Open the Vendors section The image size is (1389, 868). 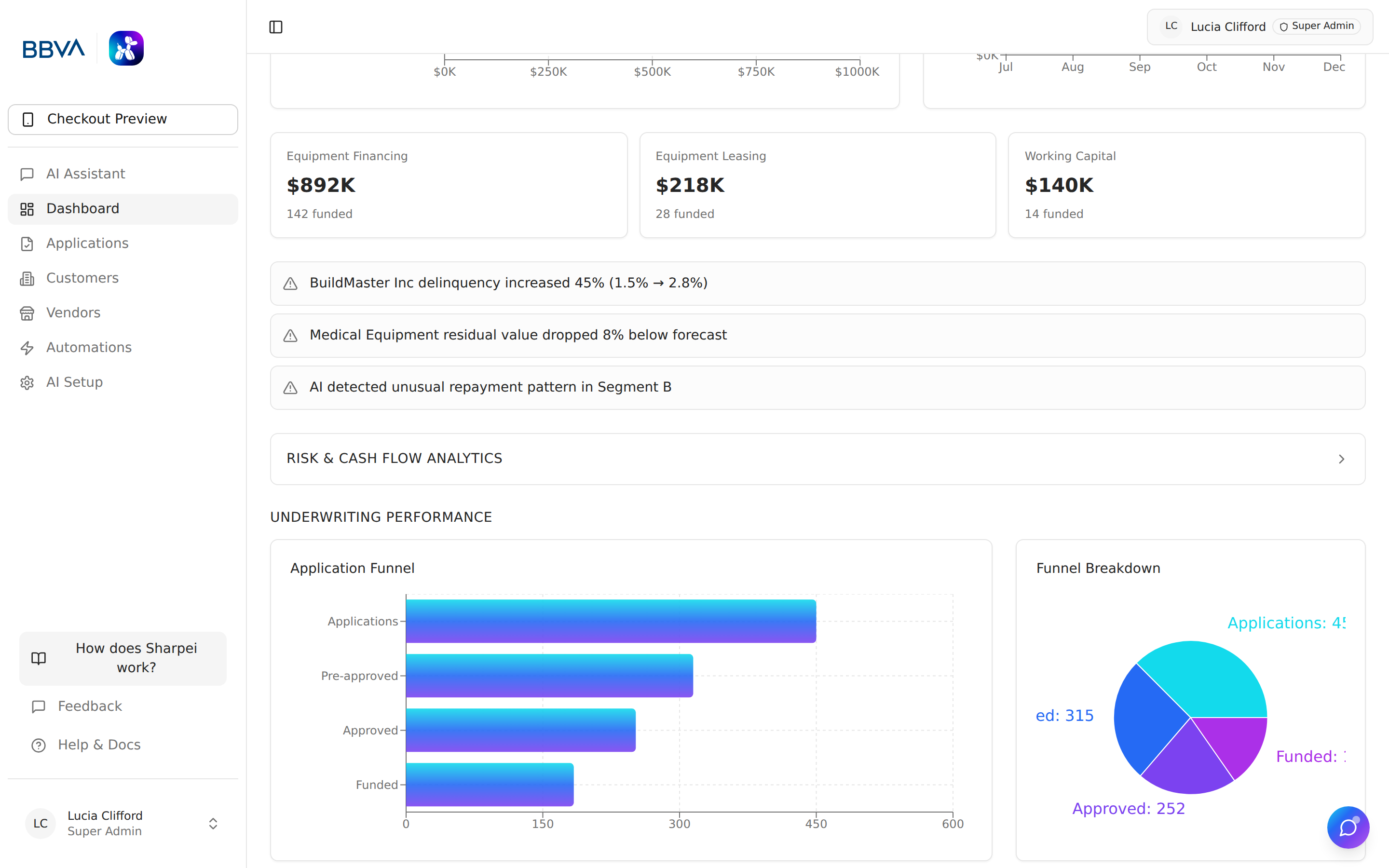(73, 312)
